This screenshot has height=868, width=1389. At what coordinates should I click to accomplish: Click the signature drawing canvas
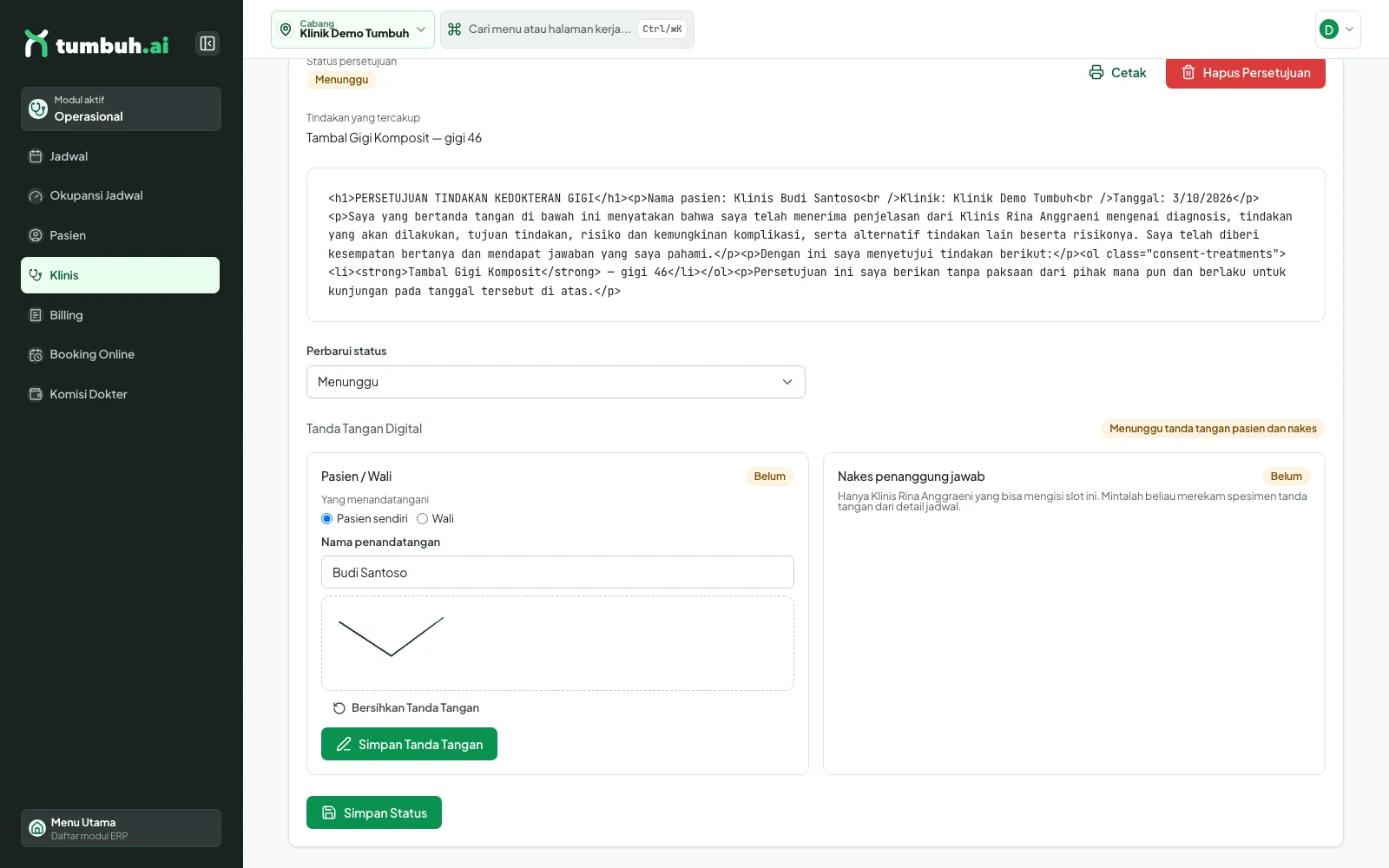(x=557, y=643)
